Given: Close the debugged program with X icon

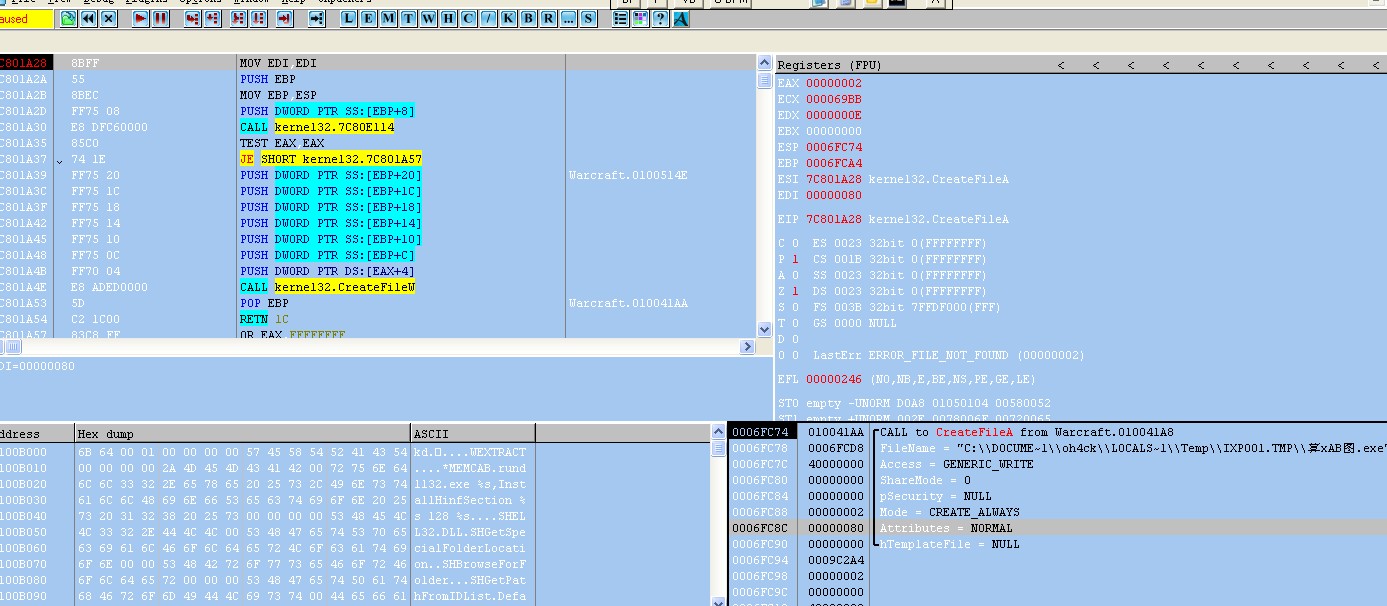Looking at the screenshot, I should (x=108, y=19).
